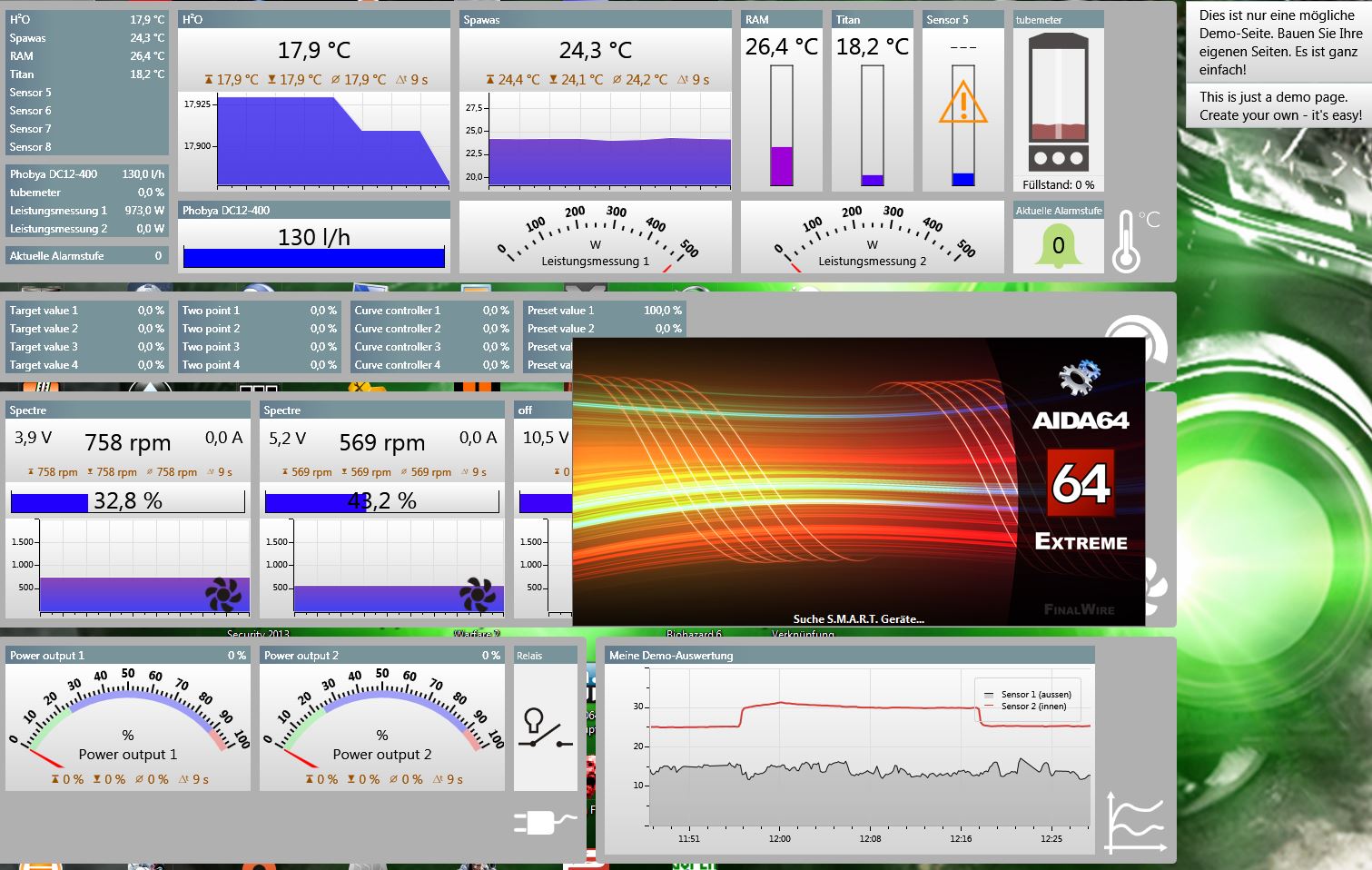Click the Power output 2 percent gauge

coord(382,727)
